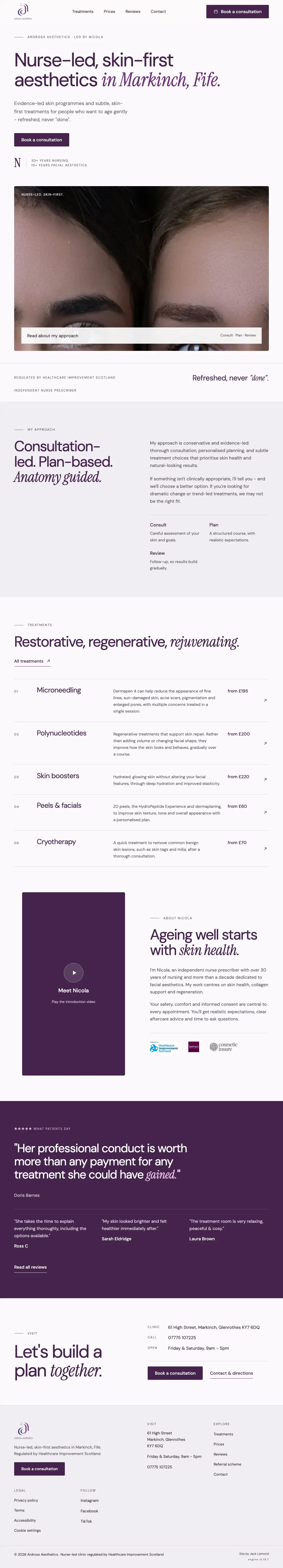283x1568 pixels.
Task: Open the Contact & directions link
Action: [231, 1373]
